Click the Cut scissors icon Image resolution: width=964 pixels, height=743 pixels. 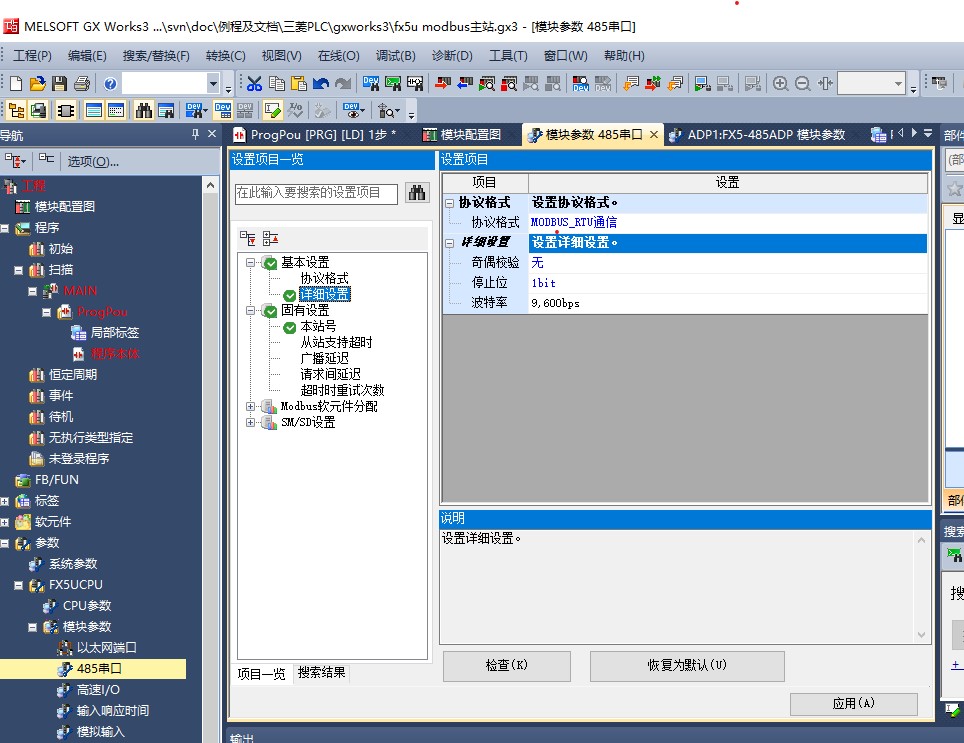(x=254, y=84)
